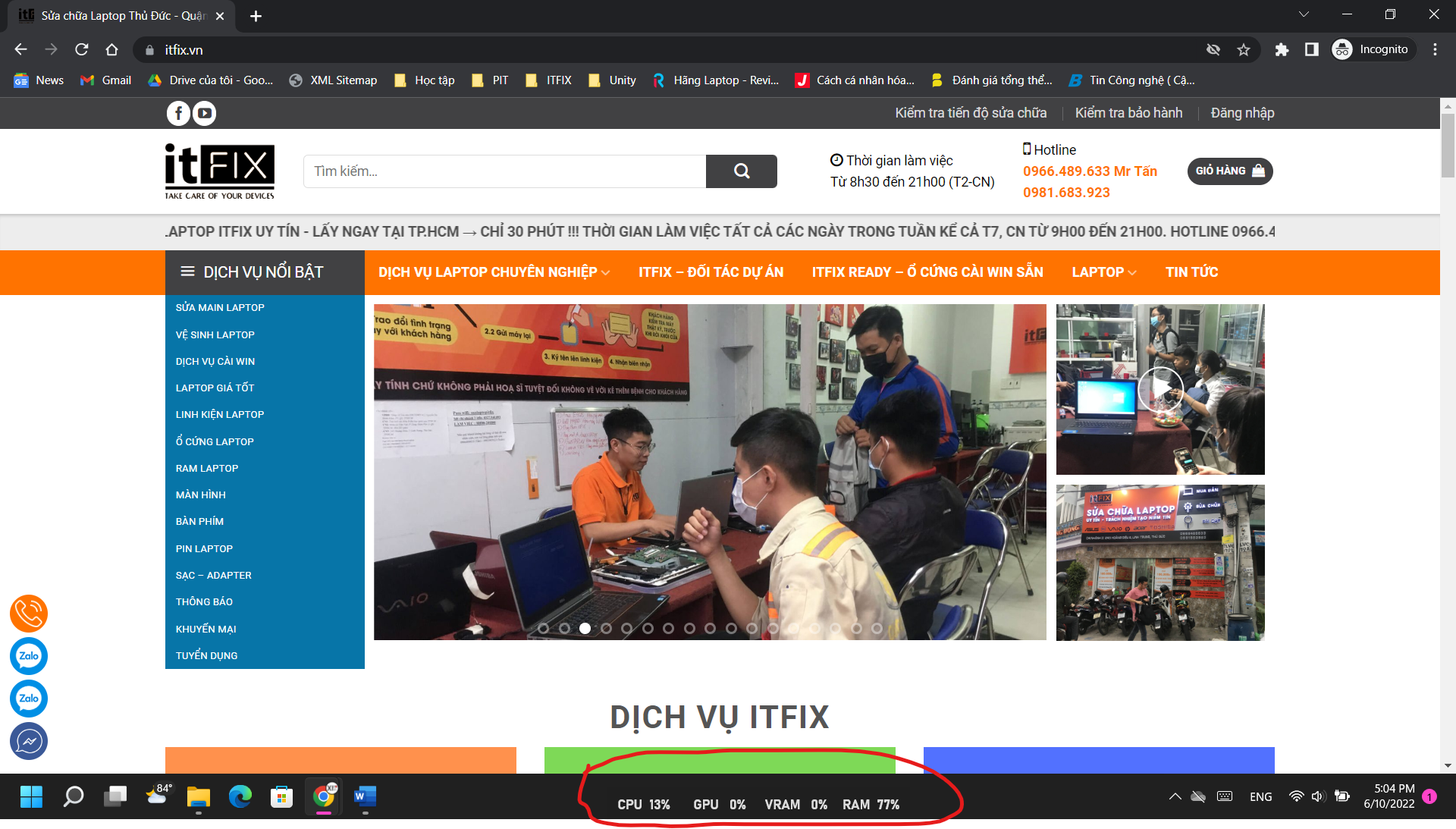Click the third-party cookies blocked eye icon
This screenshot has width=1456, height=829.
[1213, 49]
